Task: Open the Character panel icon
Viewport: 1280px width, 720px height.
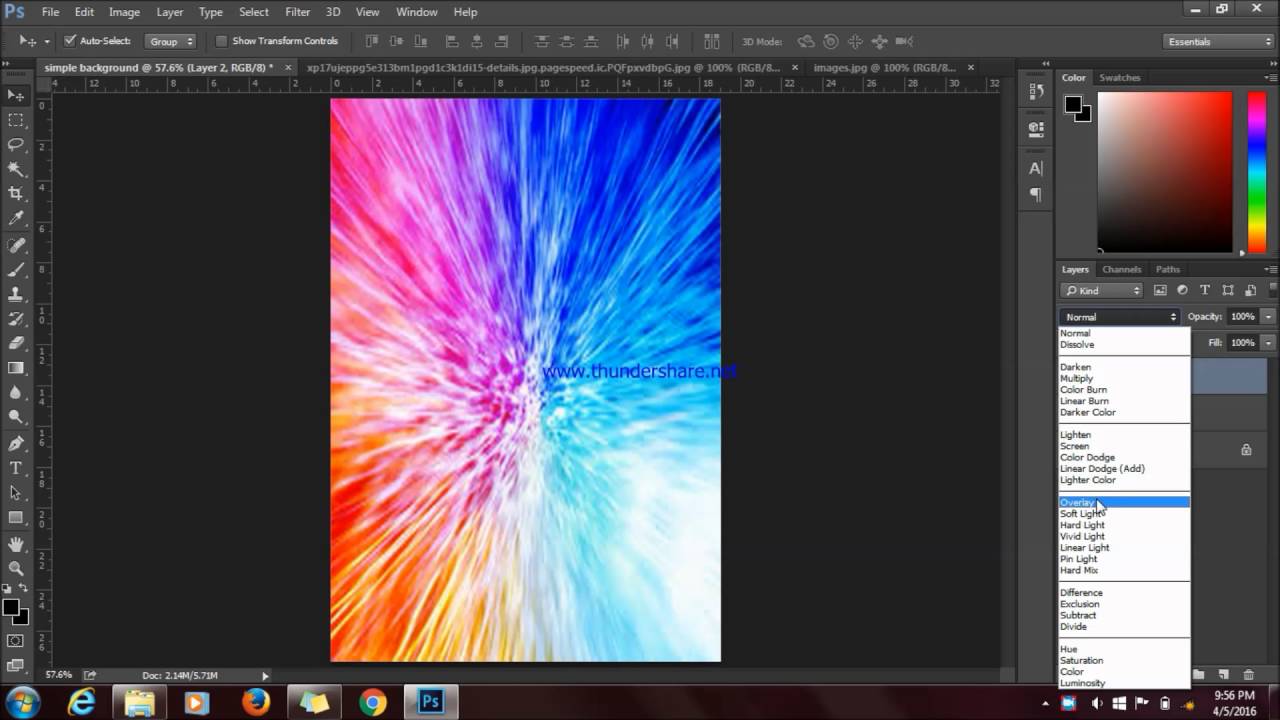Action: pos(1036,168)
